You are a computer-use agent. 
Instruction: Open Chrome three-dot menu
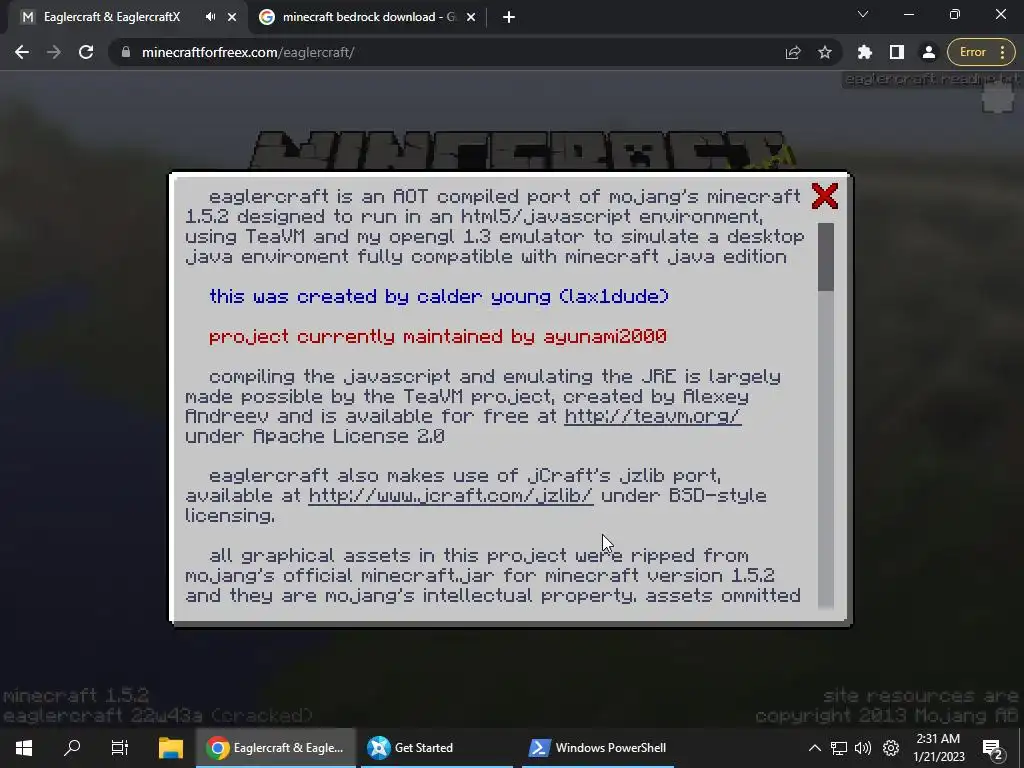[1003, 52]
